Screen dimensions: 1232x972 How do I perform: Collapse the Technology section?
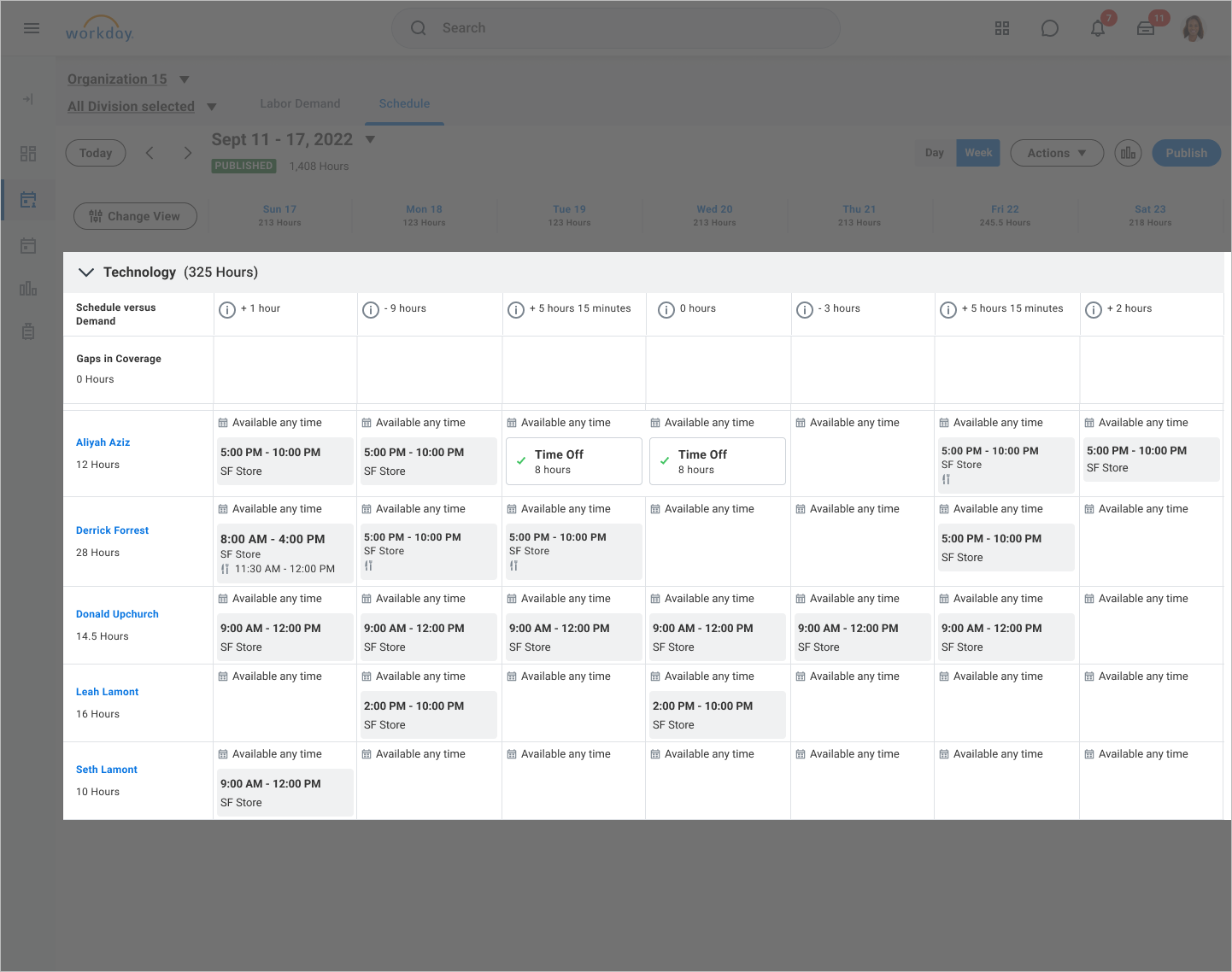pos(85,272)
